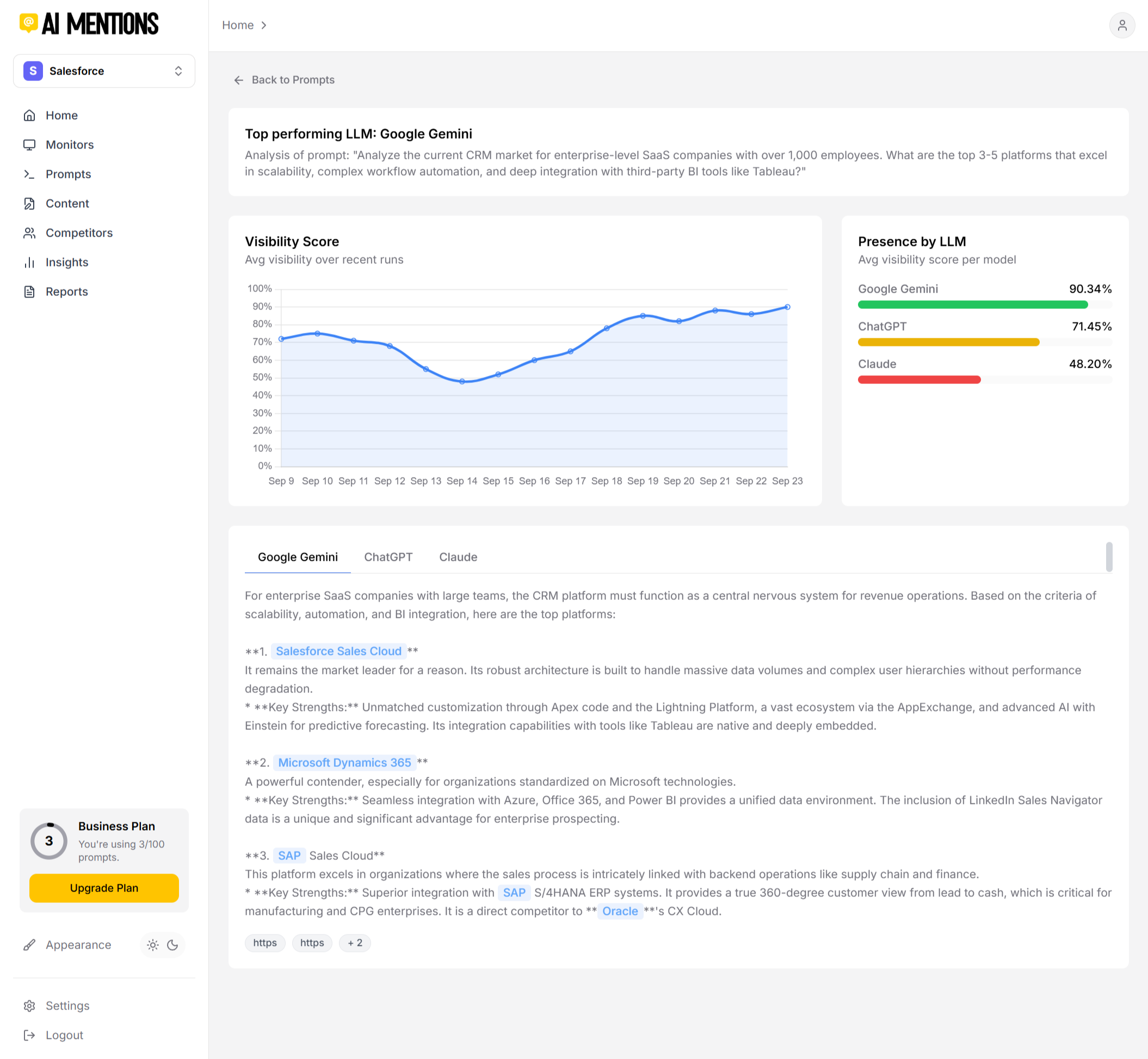Screen dimensions: 1148x1059
Task: Click the Insights bar chart icon
Action: tap(29, 262)
